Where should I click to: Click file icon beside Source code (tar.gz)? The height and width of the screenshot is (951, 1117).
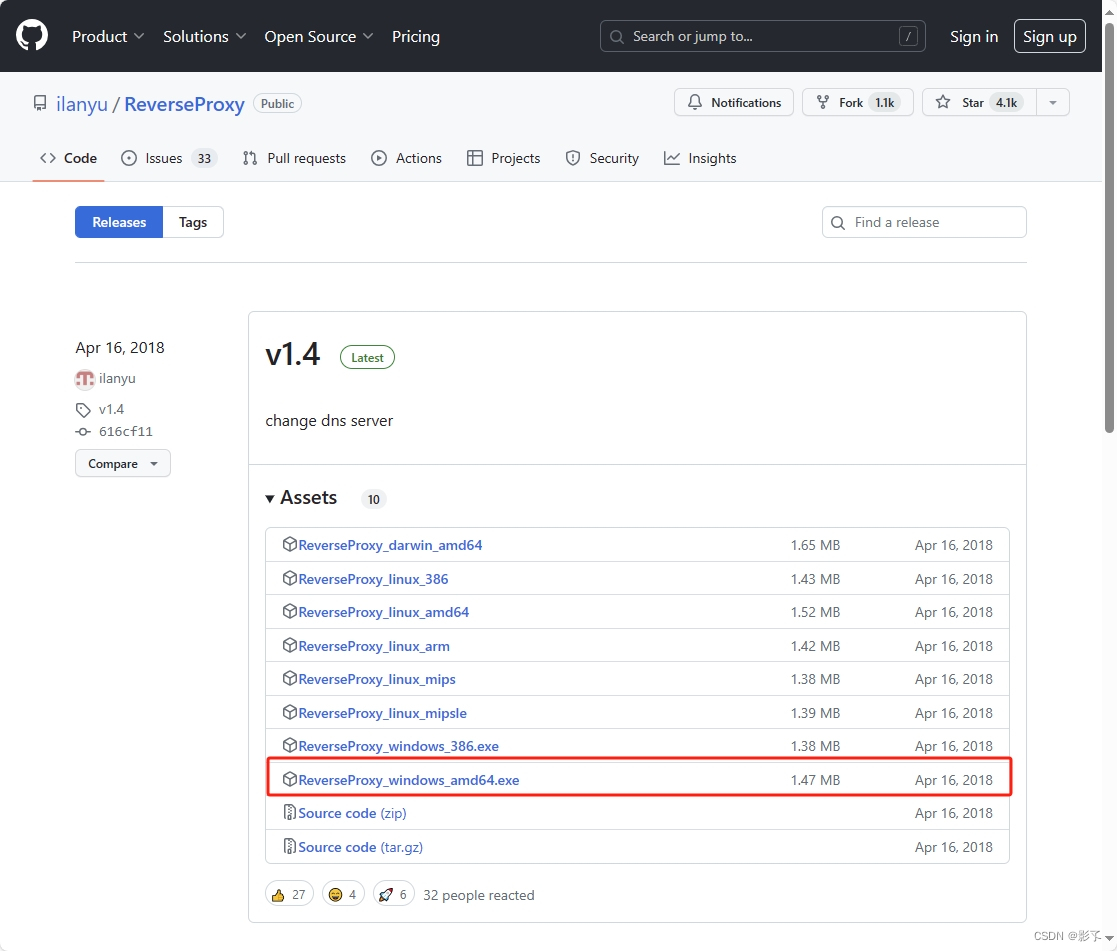click(289, 846)
